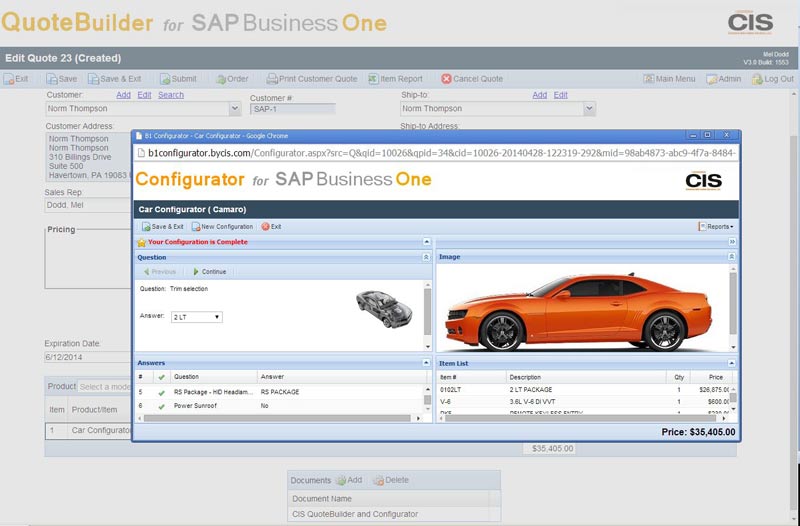Screen dimensions: 800x526
Task: Collapse the Image panel
Action: 732,257
